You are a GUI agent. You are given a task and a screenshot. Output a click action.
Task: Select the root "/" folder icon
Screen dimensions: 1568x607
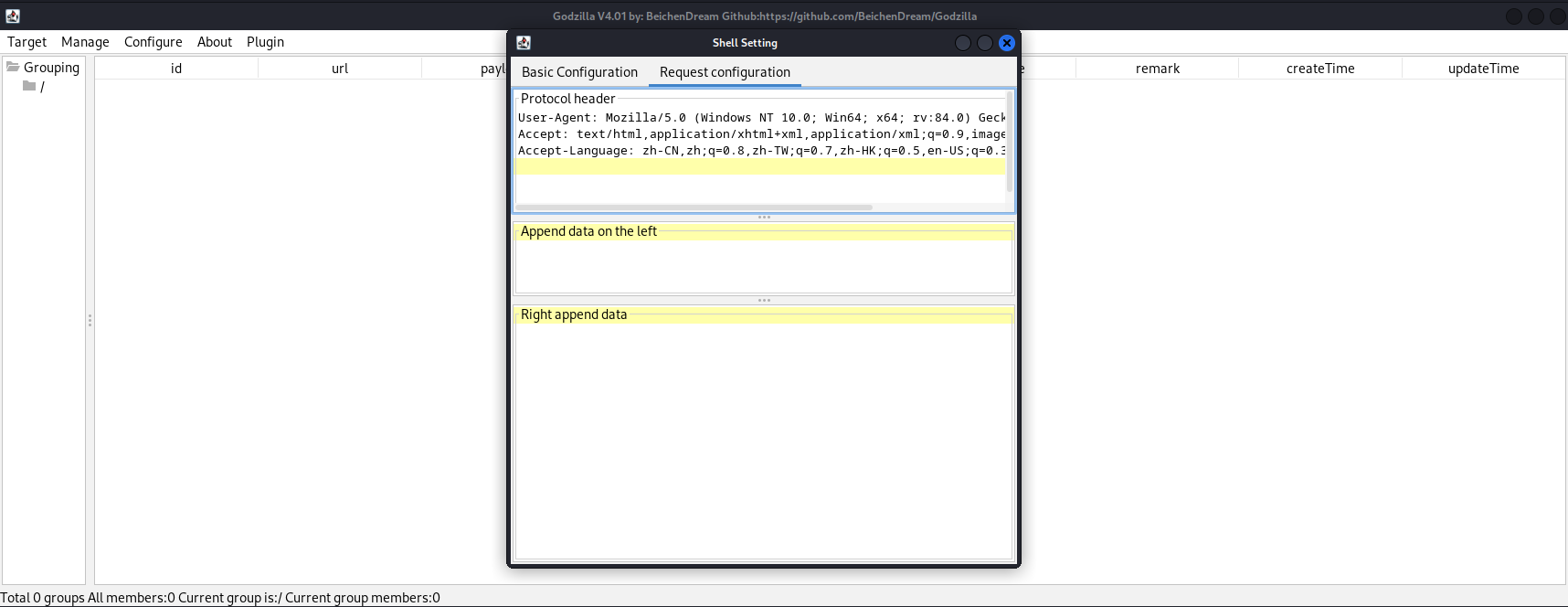click(29, 86)
